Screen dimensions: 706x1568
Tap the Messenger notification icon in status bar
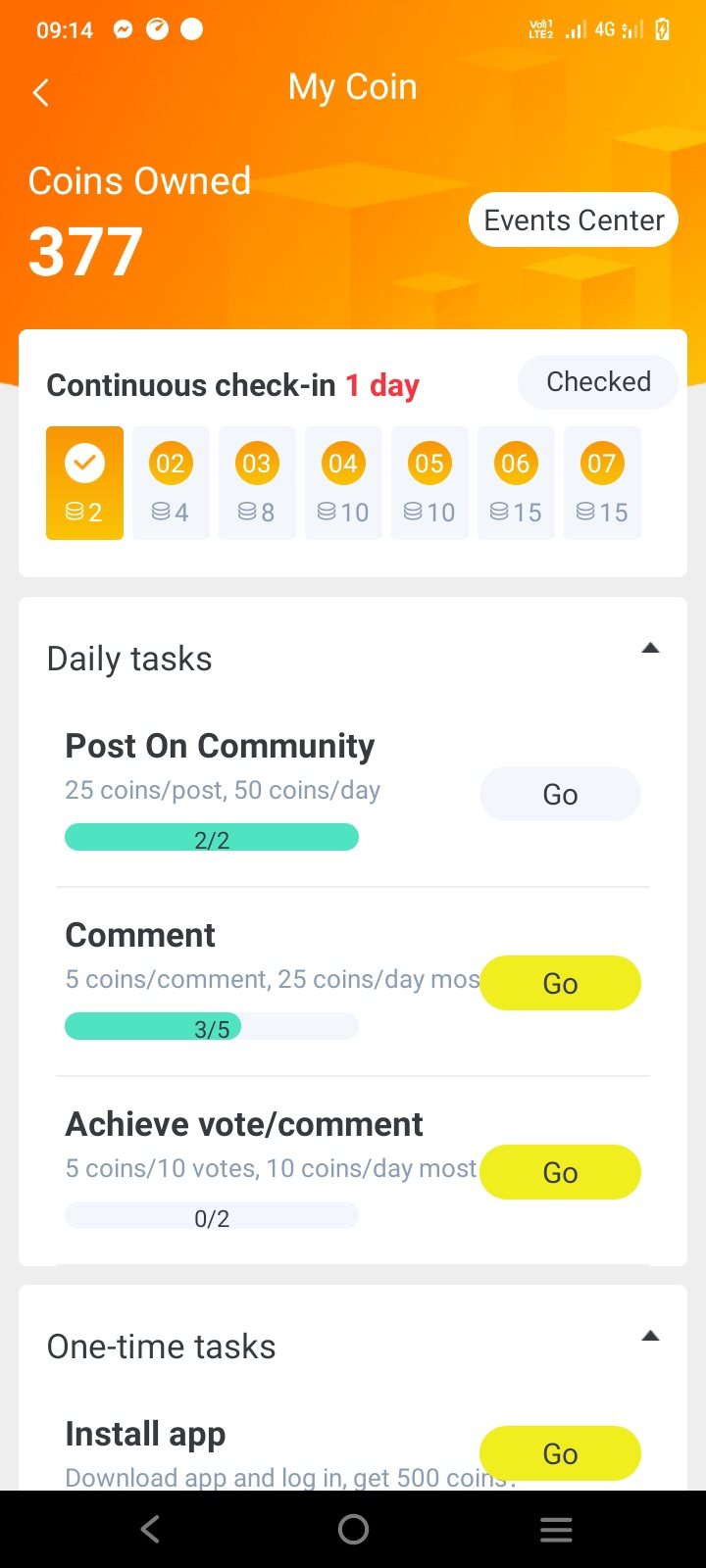123,29
